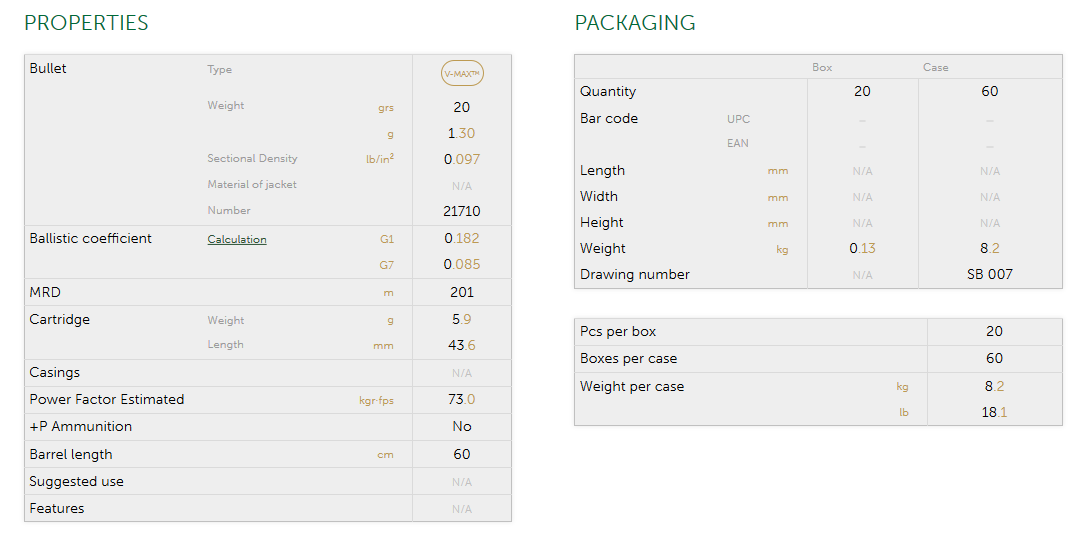Viewport: 1091px width, 548px height.
Task: Click the V-MAX bullet type badge
Action: coord(462,73)
